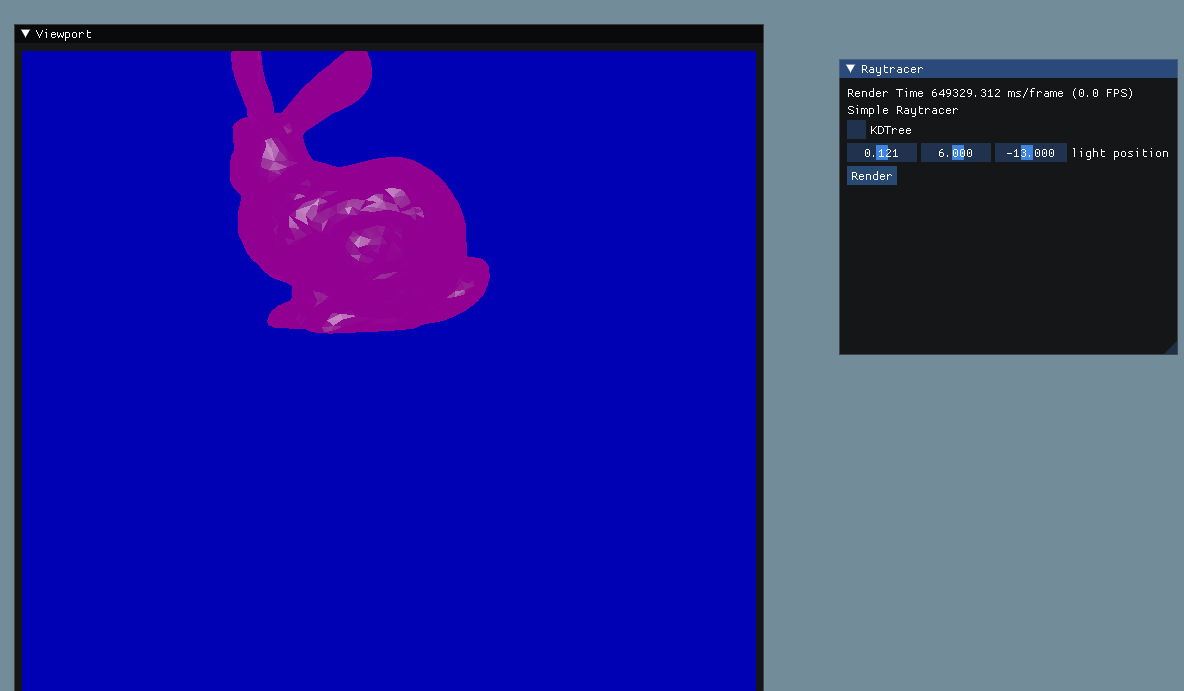Click the rendered bunny's head
This screenshot has height=691, width=1184.
[265, 152]
